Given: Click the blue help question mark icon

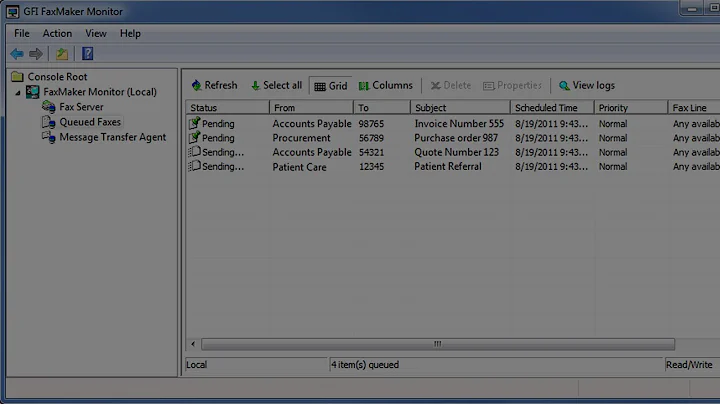Looking at the screenshot, I should (x=87, y=54).
